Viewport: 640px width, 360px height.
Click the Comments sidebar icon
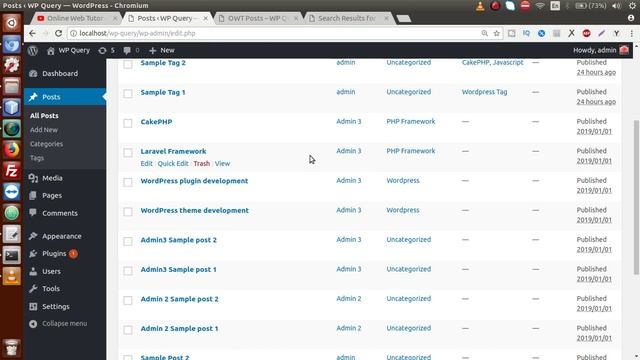pyautogui.click(x=33, y=213)
